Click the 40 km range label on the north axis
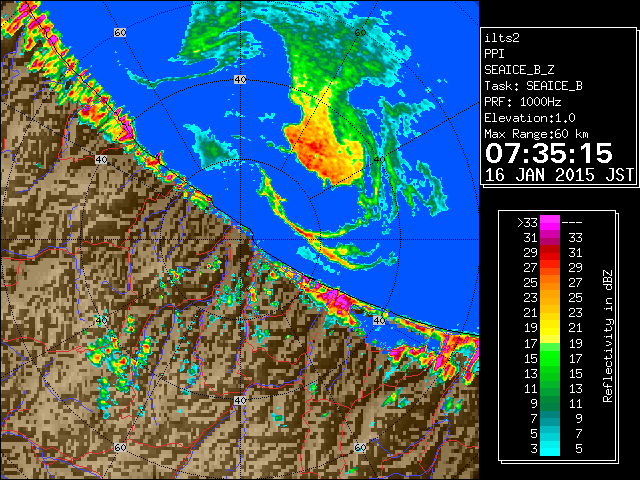The width and height of the screenshot is (640, 480). coord(240,79)
